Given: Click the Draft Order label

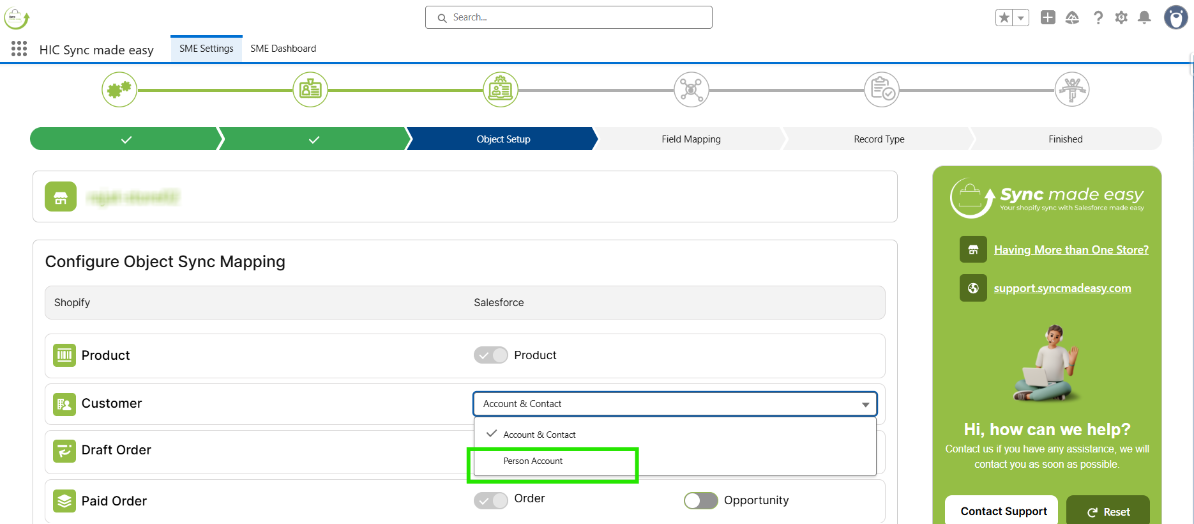Looking at the screenshot, I should [x=117, y=450].
